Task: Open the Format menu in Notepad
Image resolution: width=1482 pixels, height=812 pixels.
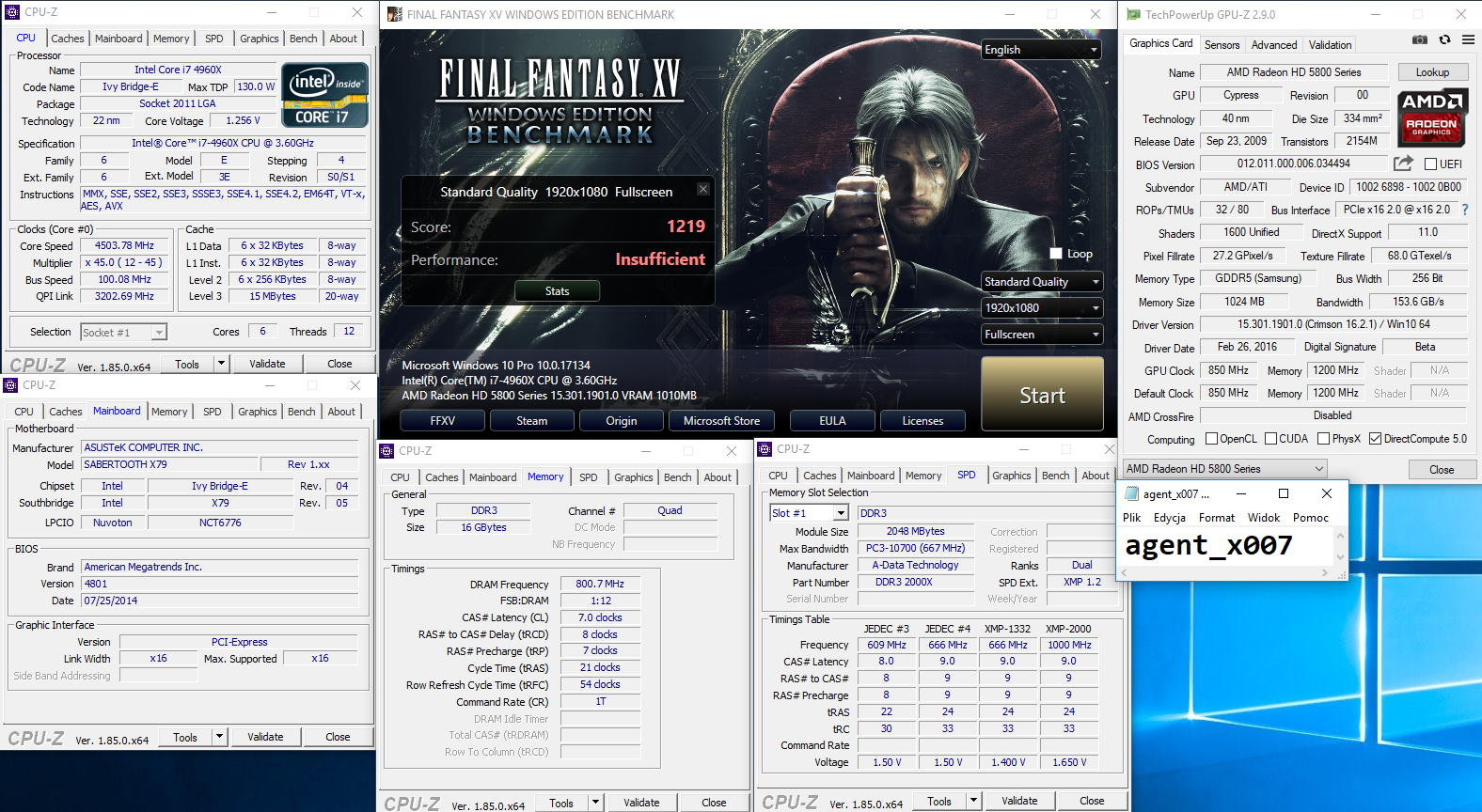Action: 1216,518
